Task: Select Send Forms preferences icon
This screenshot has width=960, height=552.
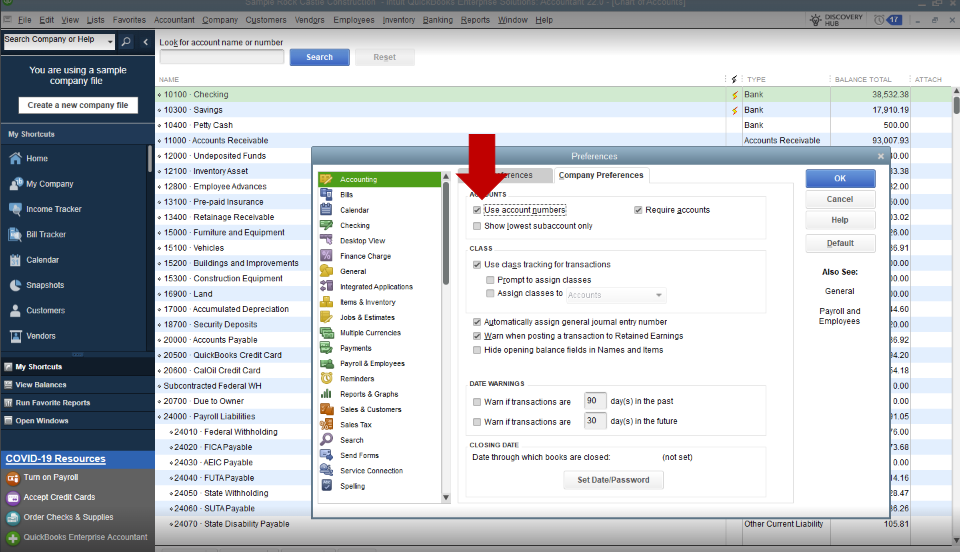Action: [326, 455]
